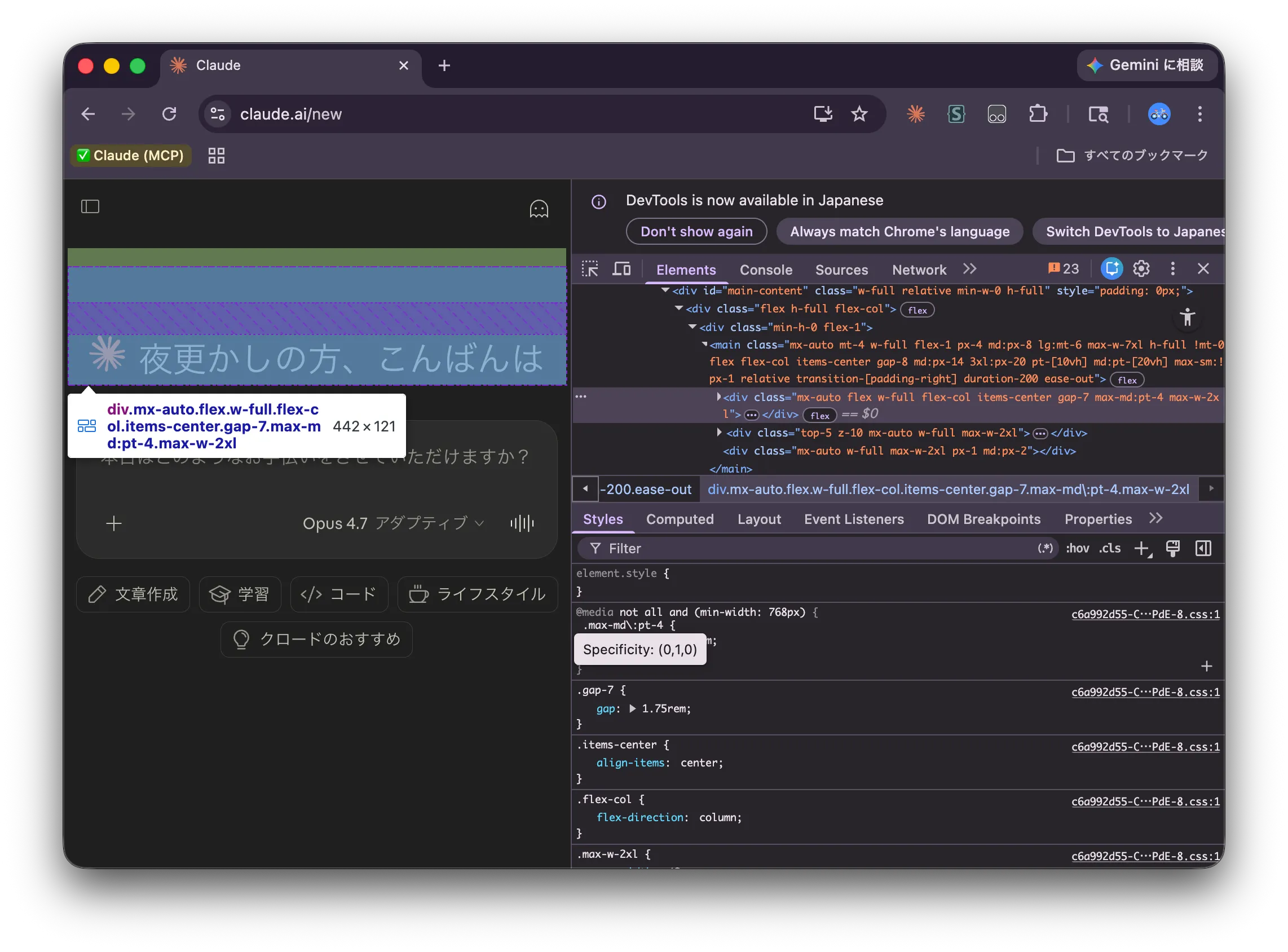1288x952 pixels.
Task: Open the DOM Breakpoints tab
Action: click(983, 519)
